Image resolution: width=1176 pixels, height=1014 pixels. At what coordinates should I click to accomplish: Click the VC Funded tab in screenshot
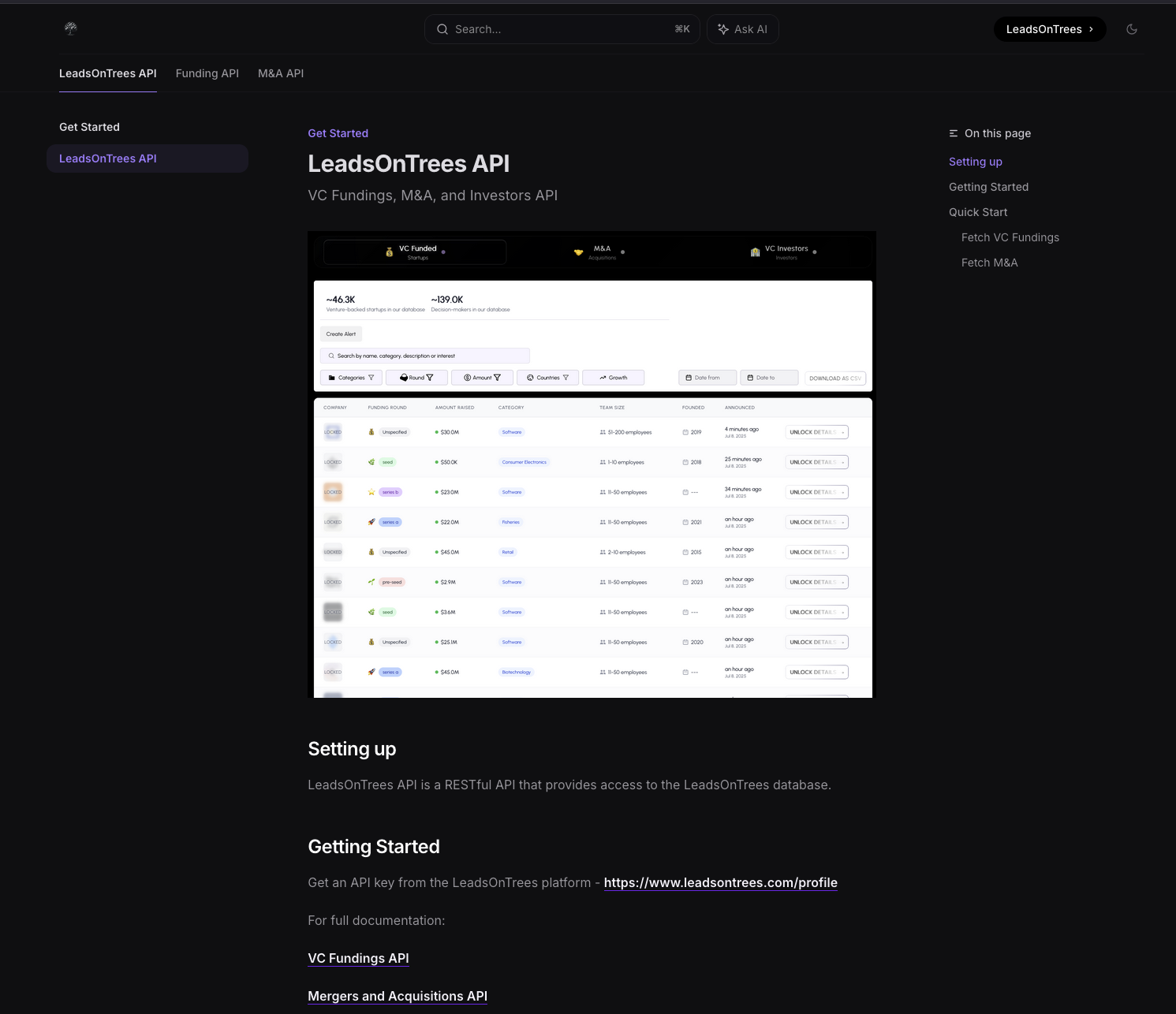point(415,252)
